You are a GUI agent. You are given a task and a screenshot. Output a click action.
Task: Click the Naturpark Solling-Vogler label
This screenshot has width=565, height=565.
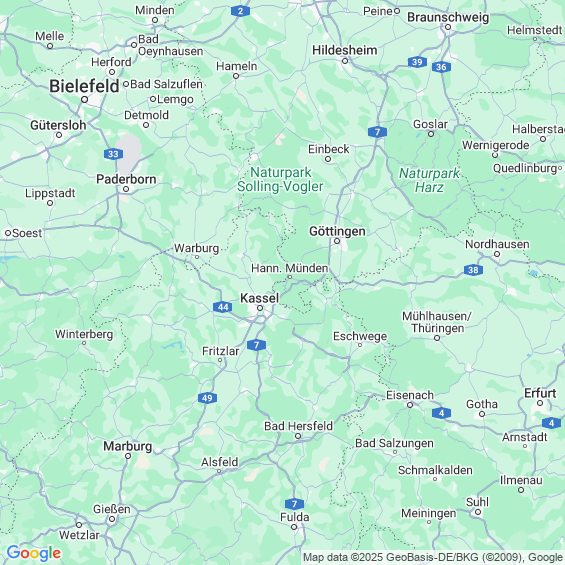(x=280, y=179)
